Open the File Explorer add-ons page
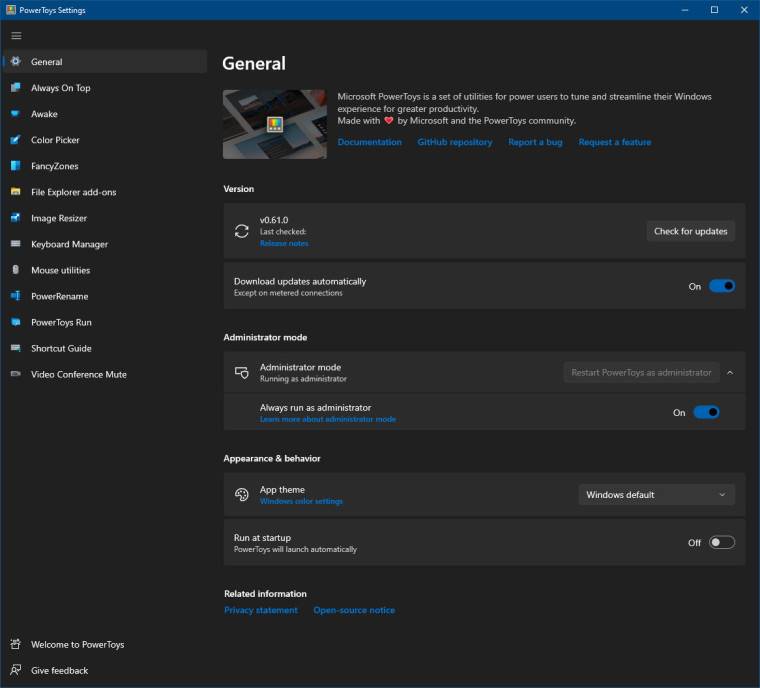Viewport: 760px width, 688px height. pos(73,192)
